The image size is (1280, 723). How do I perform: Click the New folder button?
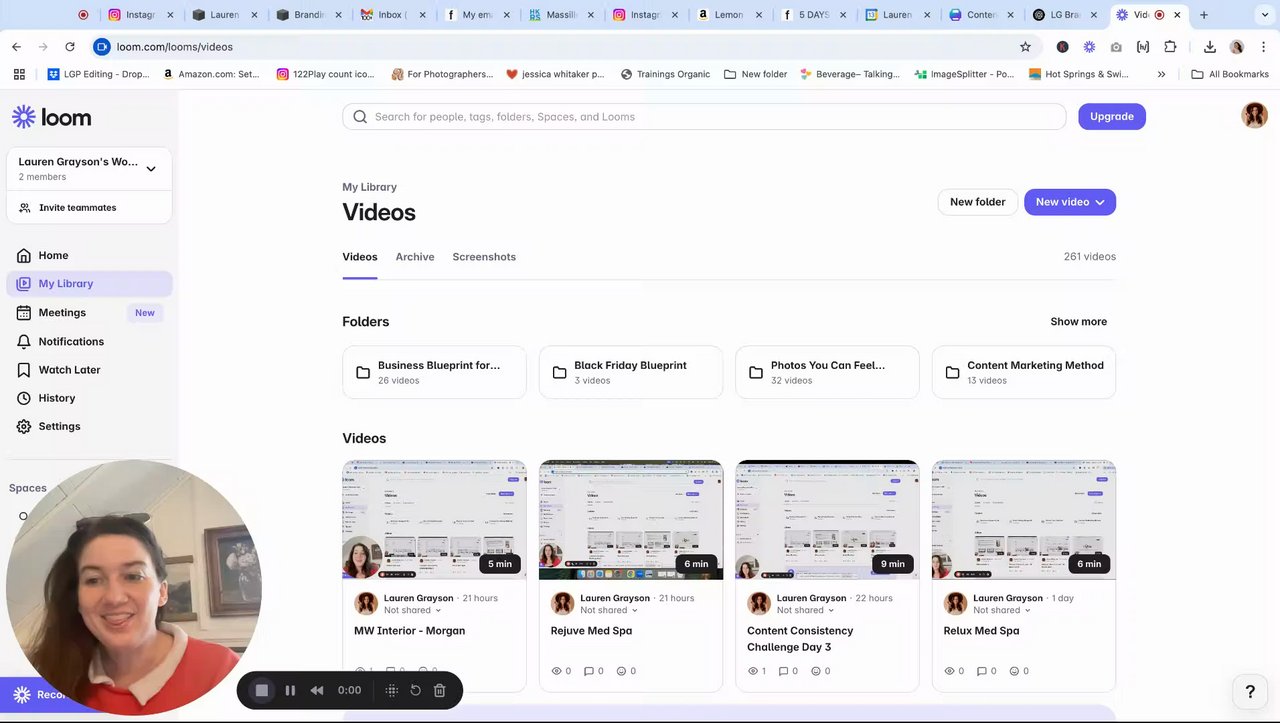click(x=977, y=202)
